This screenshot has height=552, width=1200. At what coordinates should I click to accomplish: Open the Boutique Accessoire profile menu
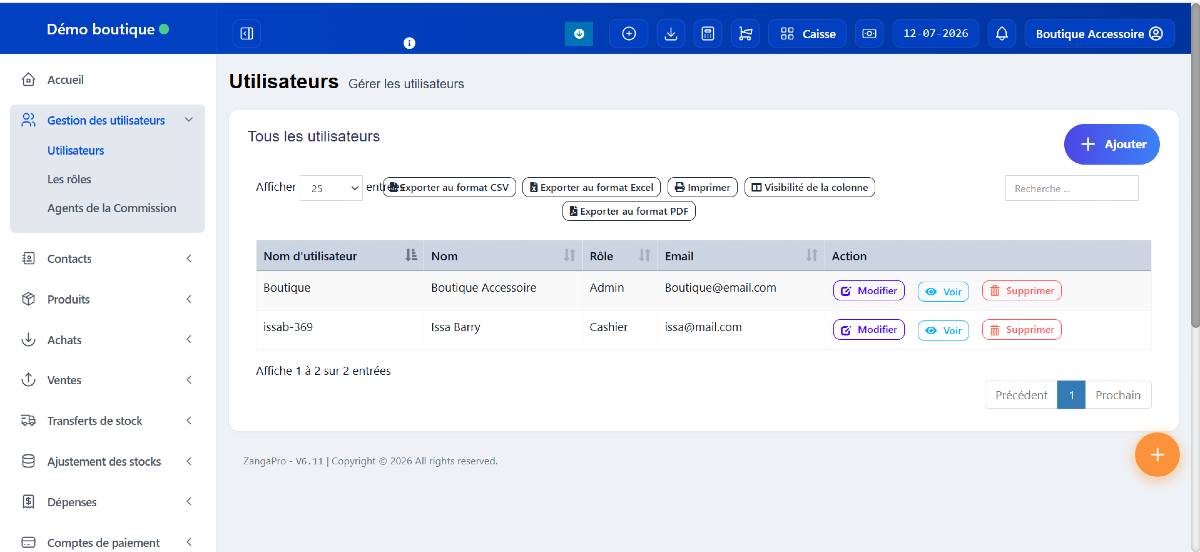1099,33
